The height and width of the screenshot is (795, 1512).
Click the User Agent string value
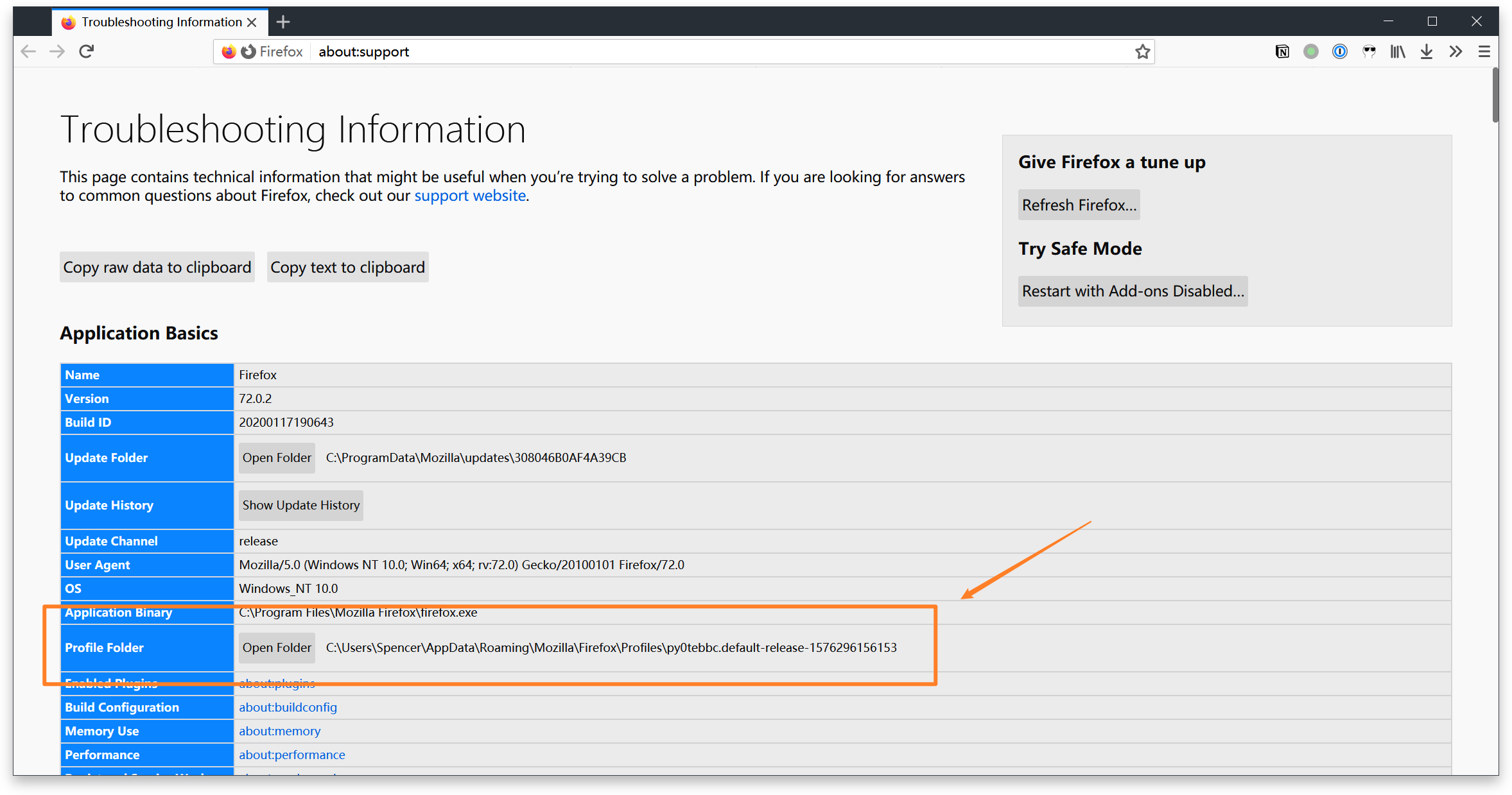coord(462,565)
